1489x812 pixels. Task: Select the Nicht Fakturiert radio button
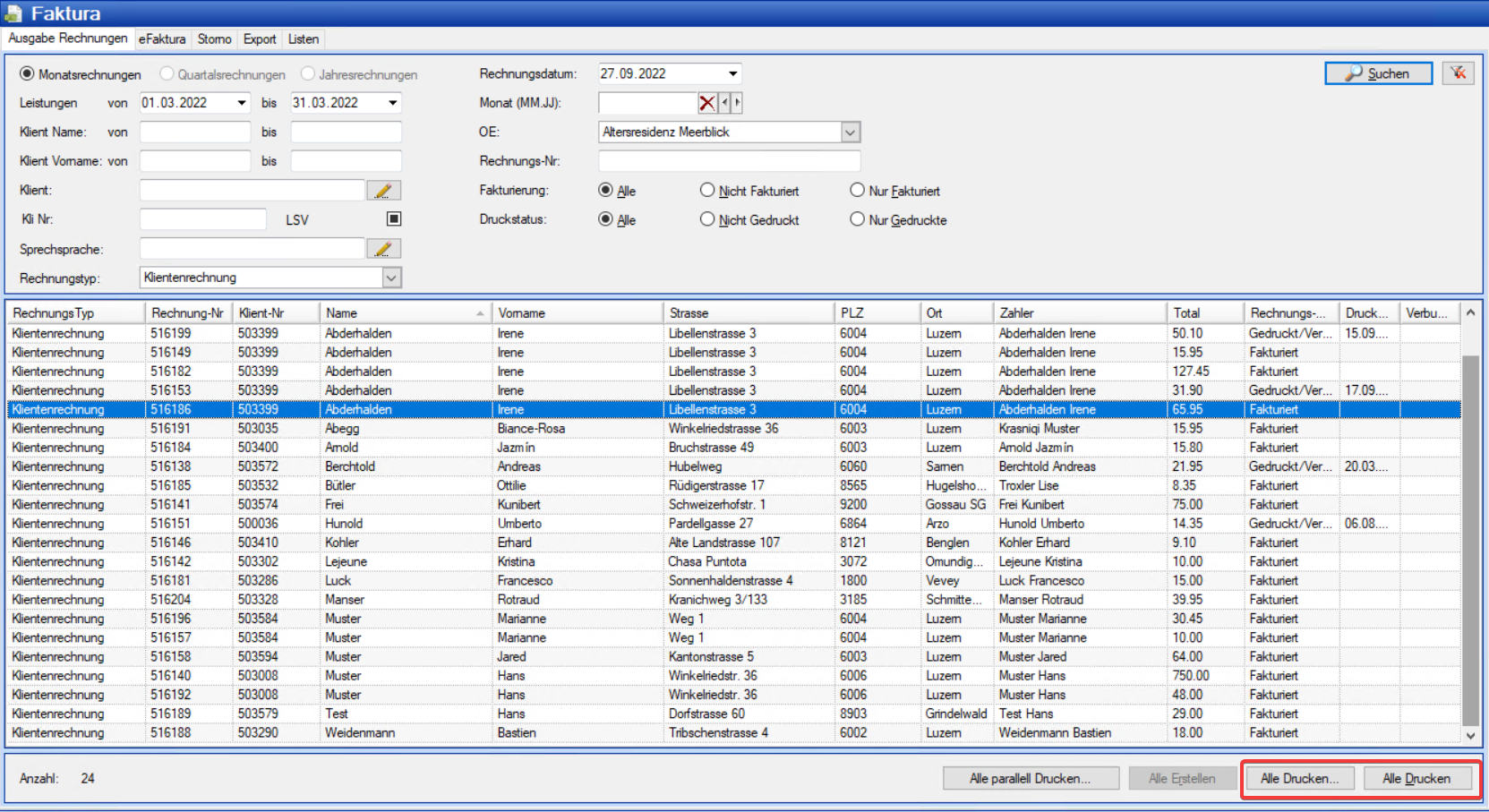pyautogui.click(x=707, y=191)
